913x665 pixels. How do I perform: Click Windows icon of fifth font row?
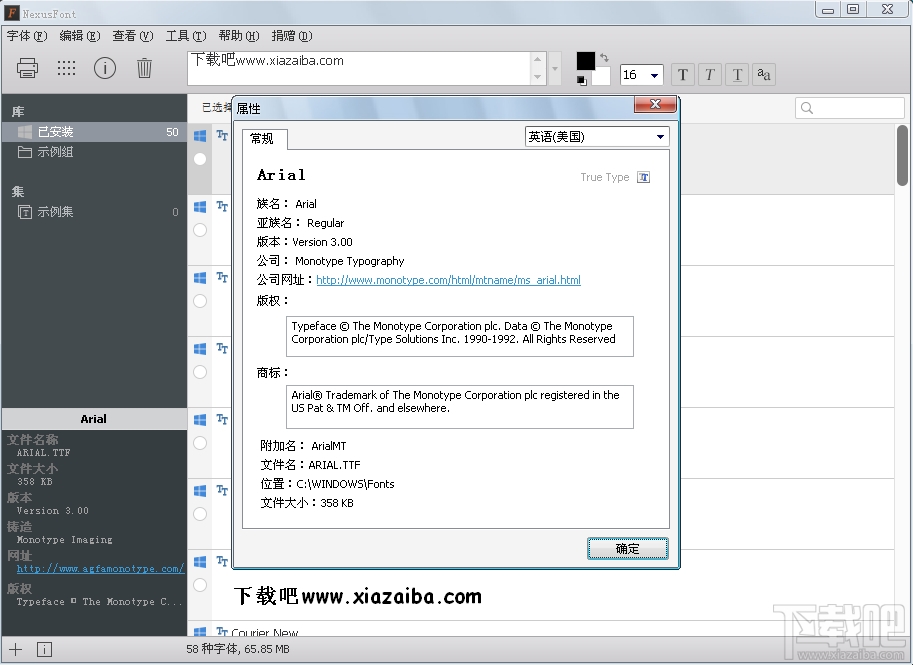pyautogui.click(x=200, y=420)
